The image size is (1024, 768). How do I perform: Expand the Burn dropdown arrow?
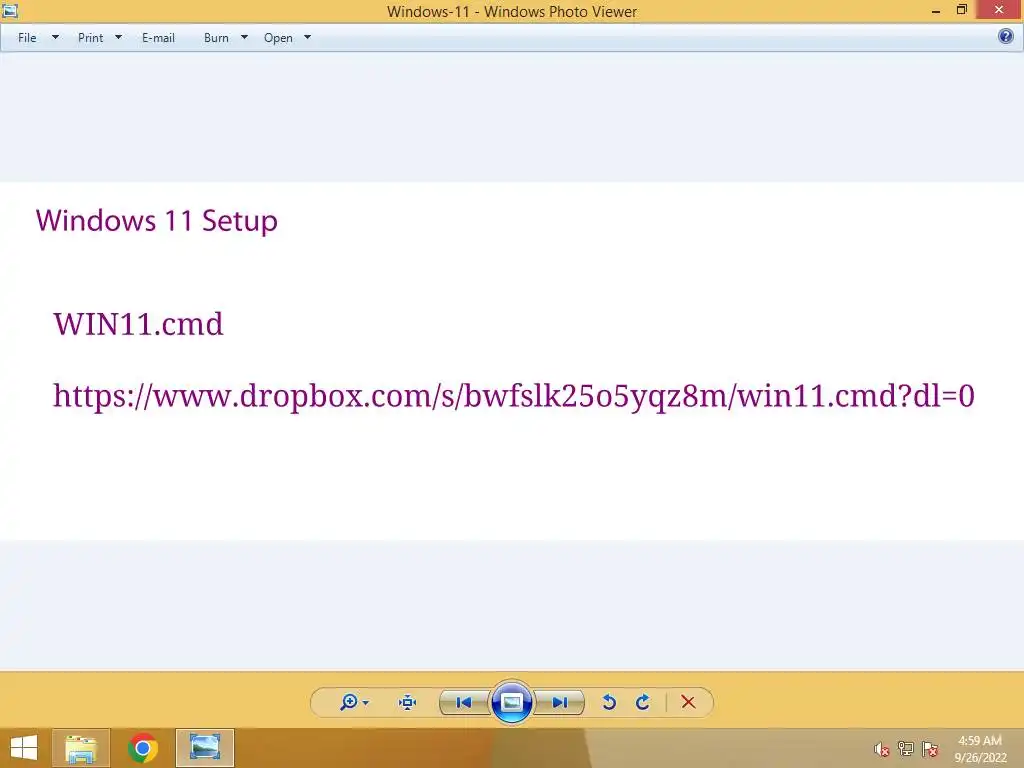click(x=244, y=37)
